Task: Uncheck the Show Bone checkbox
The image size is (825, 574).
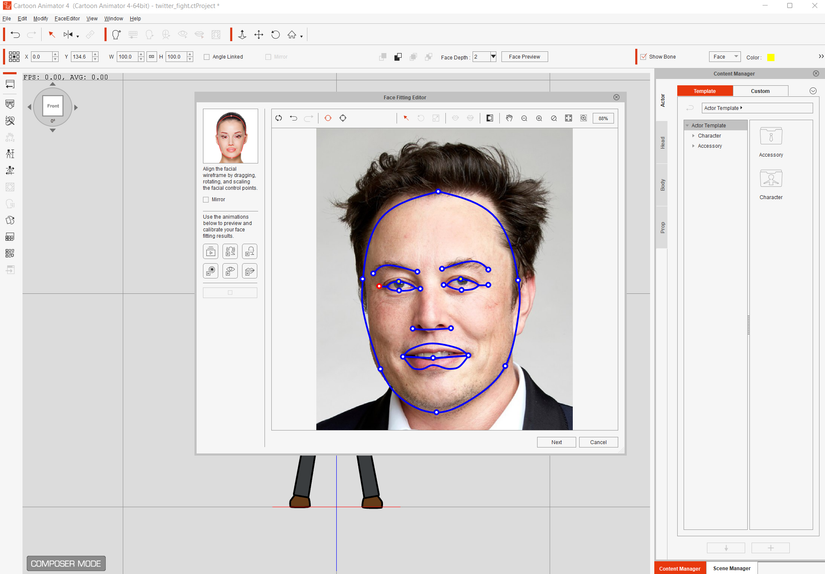Action: tap(643, 57)
